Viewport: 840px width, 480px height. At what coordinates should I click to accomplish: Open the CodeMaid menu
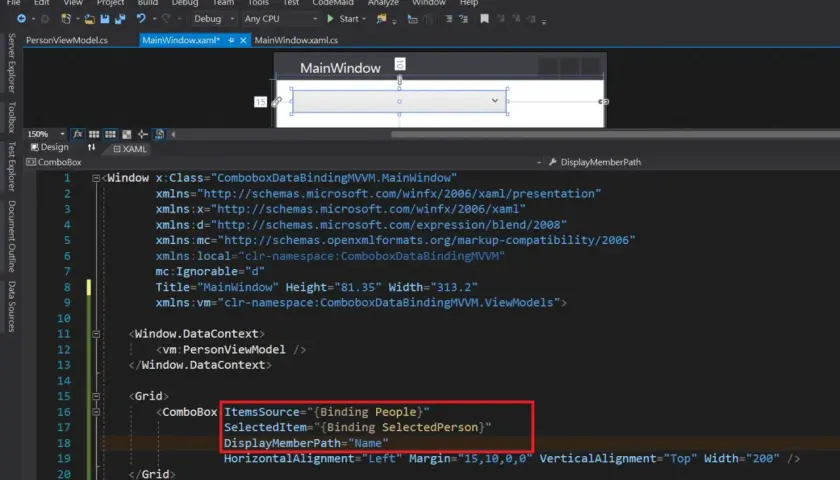[x=333, y=3]
